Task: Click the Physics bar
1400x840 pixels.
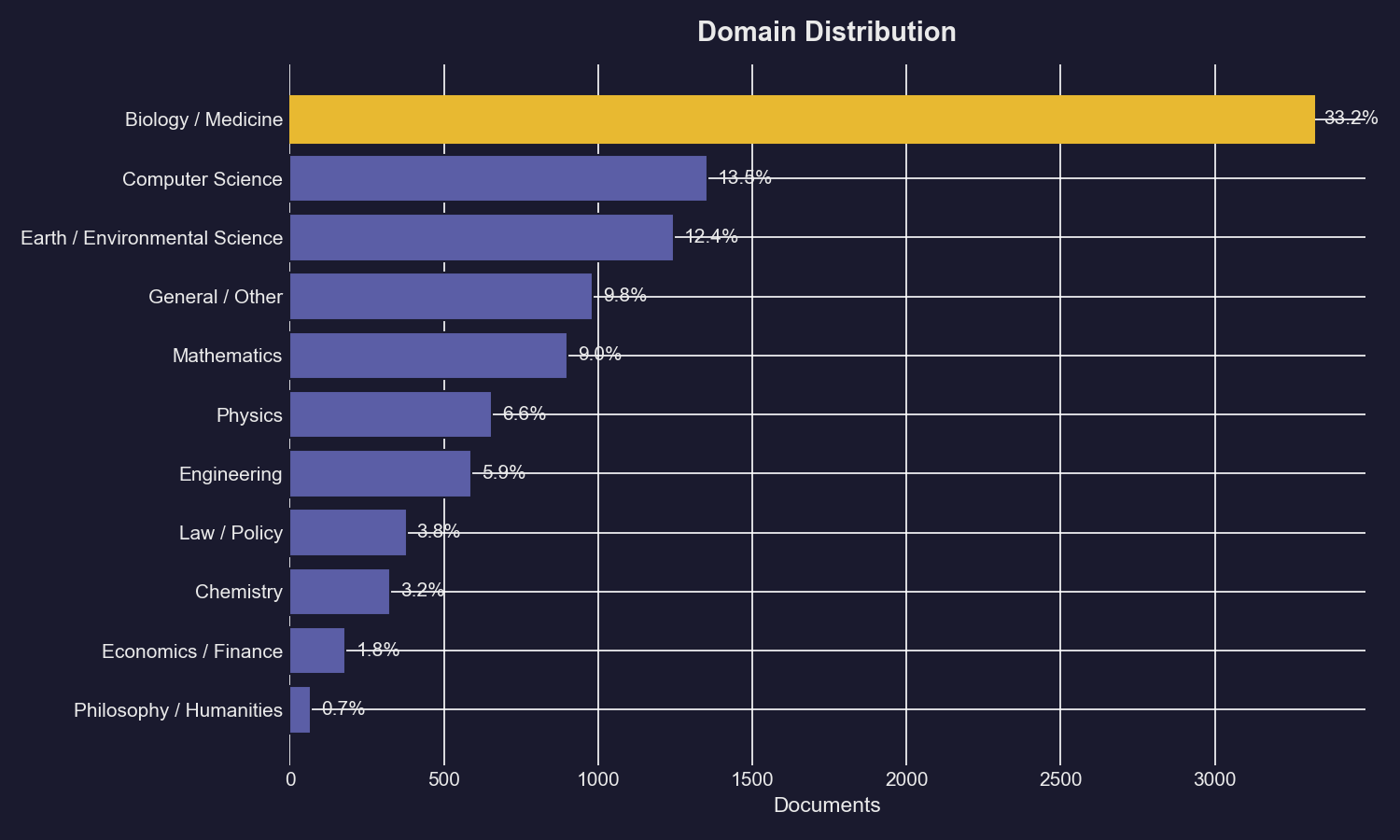Action: 390,414
